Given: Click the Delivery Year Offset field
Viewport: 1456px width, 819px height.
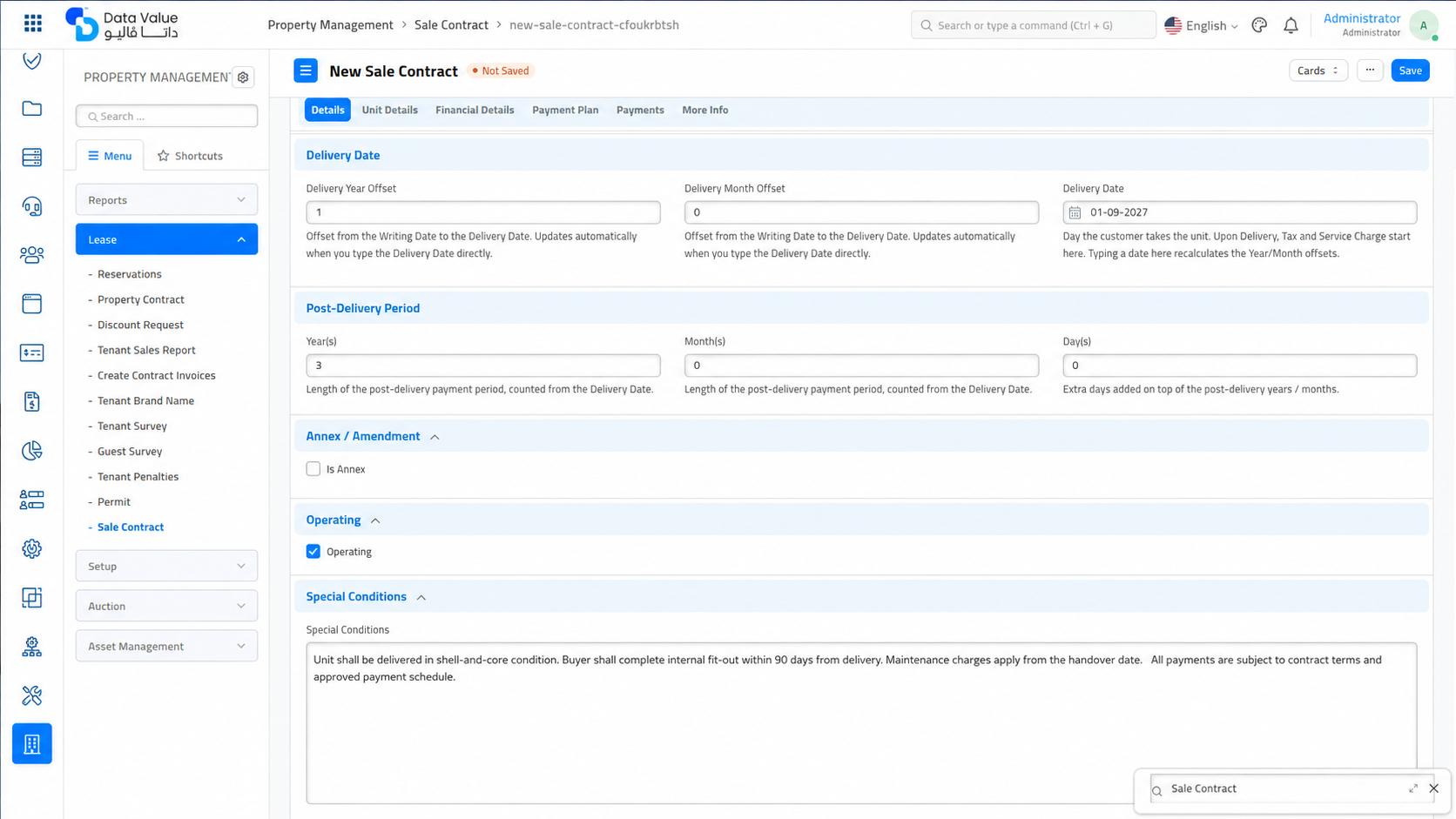Looking at the screenshot, I should point(483,212).
